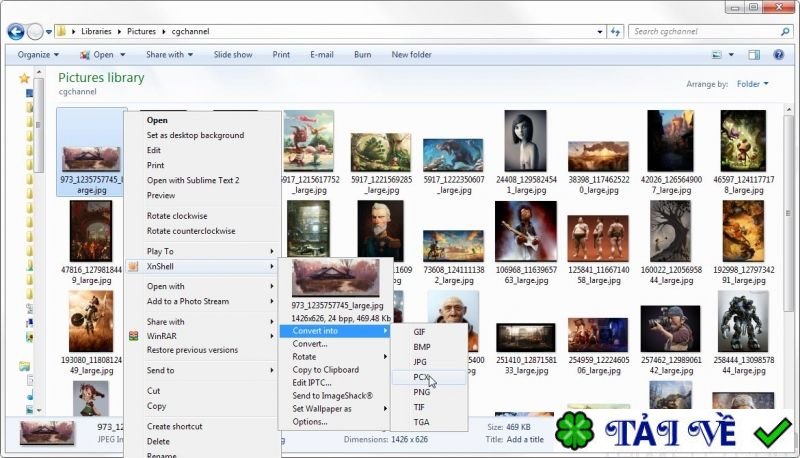Click the change view icon in toolbar
Image resolution: width=800 pixels, height=458 pixels.
(717, 55)
